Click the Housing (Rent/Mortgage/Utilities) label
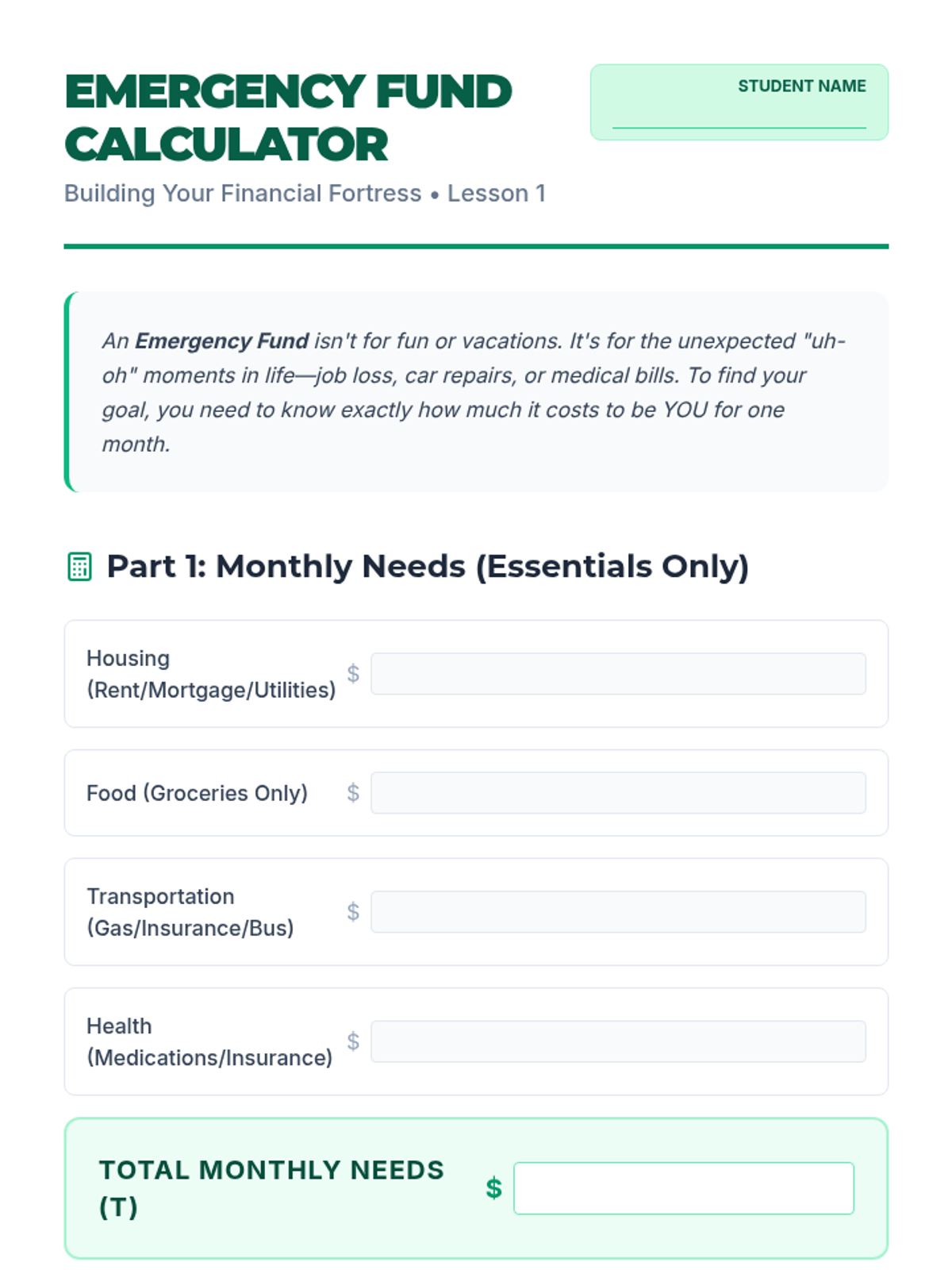Image resolution: width=952 pixels, height=1270 pixels. (x=210, y=674)
